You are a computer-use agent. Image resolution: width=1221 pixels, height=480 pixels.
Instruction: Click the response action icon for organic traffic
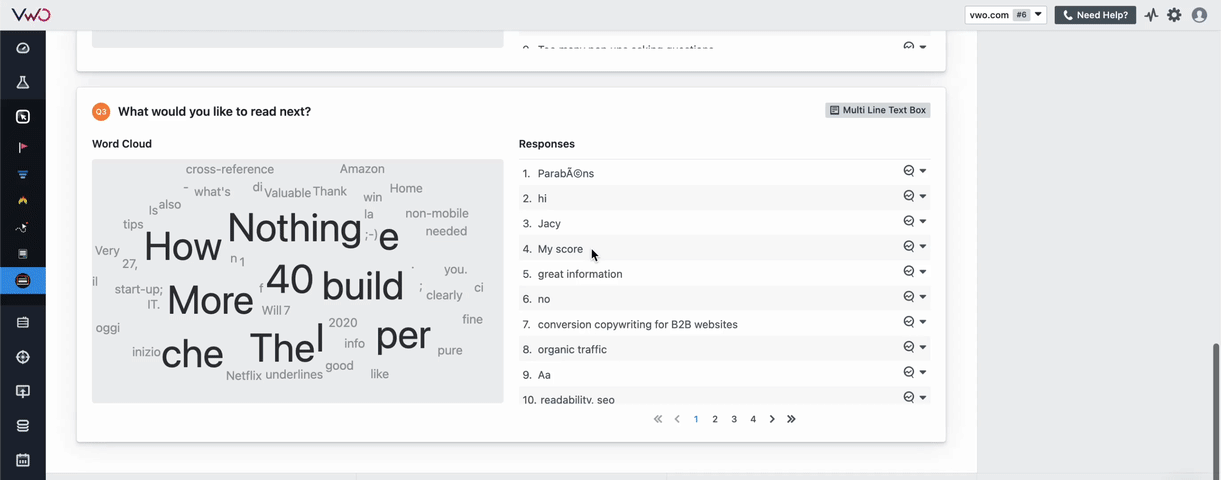(909, 347)
